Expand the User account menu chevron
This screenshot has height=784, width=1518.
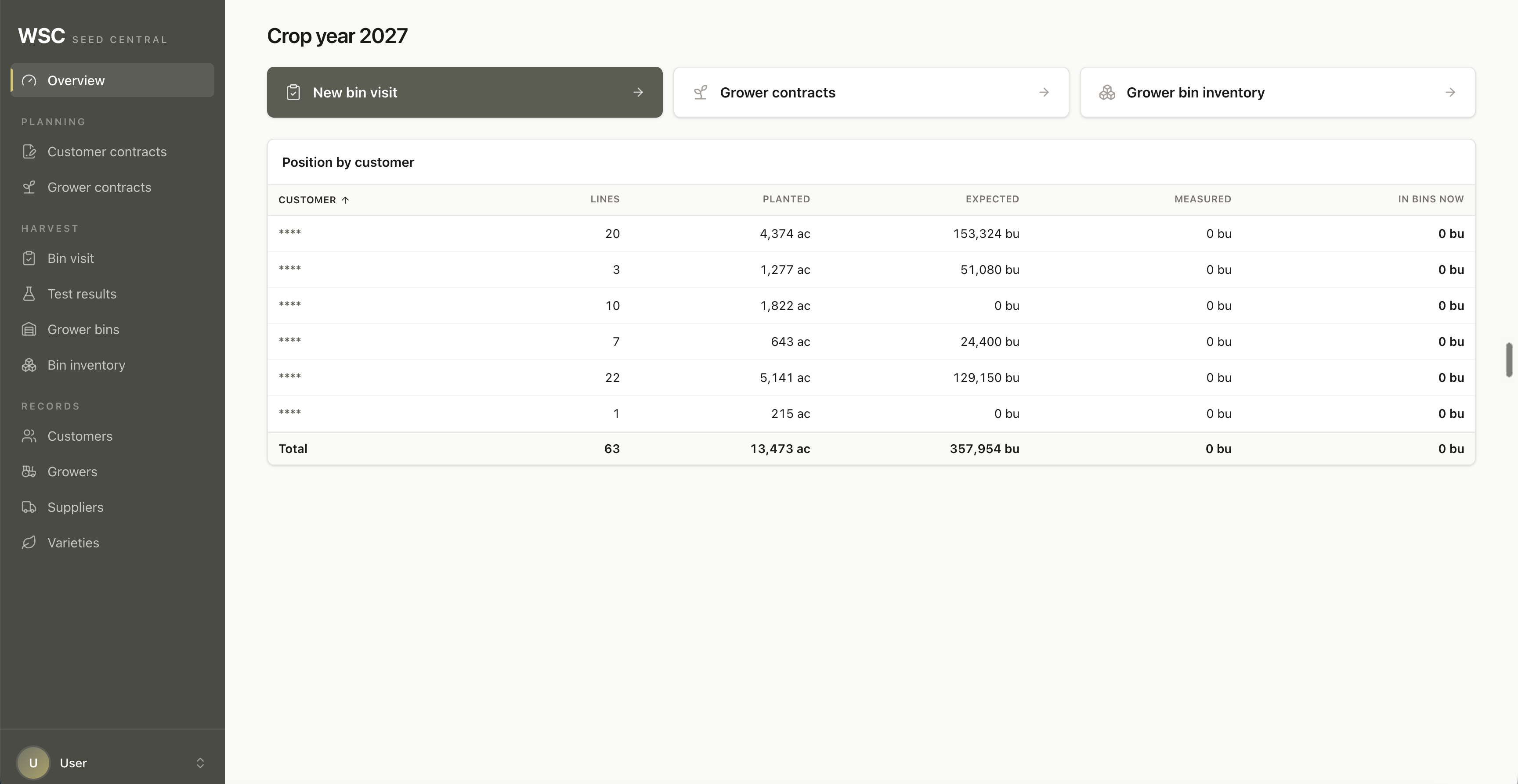pos(200,763)
